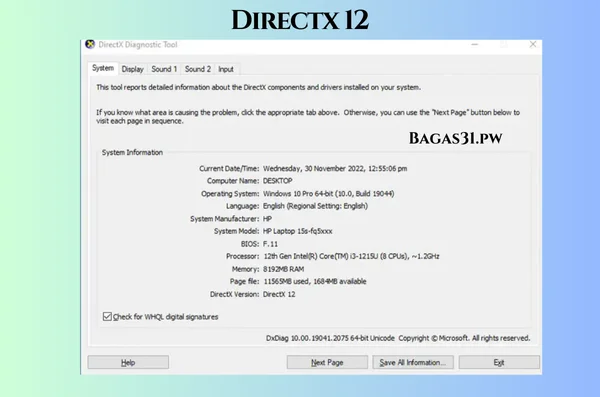
Task: Select the System Manufacturer value HP
Action: click(x=267, y=219)
